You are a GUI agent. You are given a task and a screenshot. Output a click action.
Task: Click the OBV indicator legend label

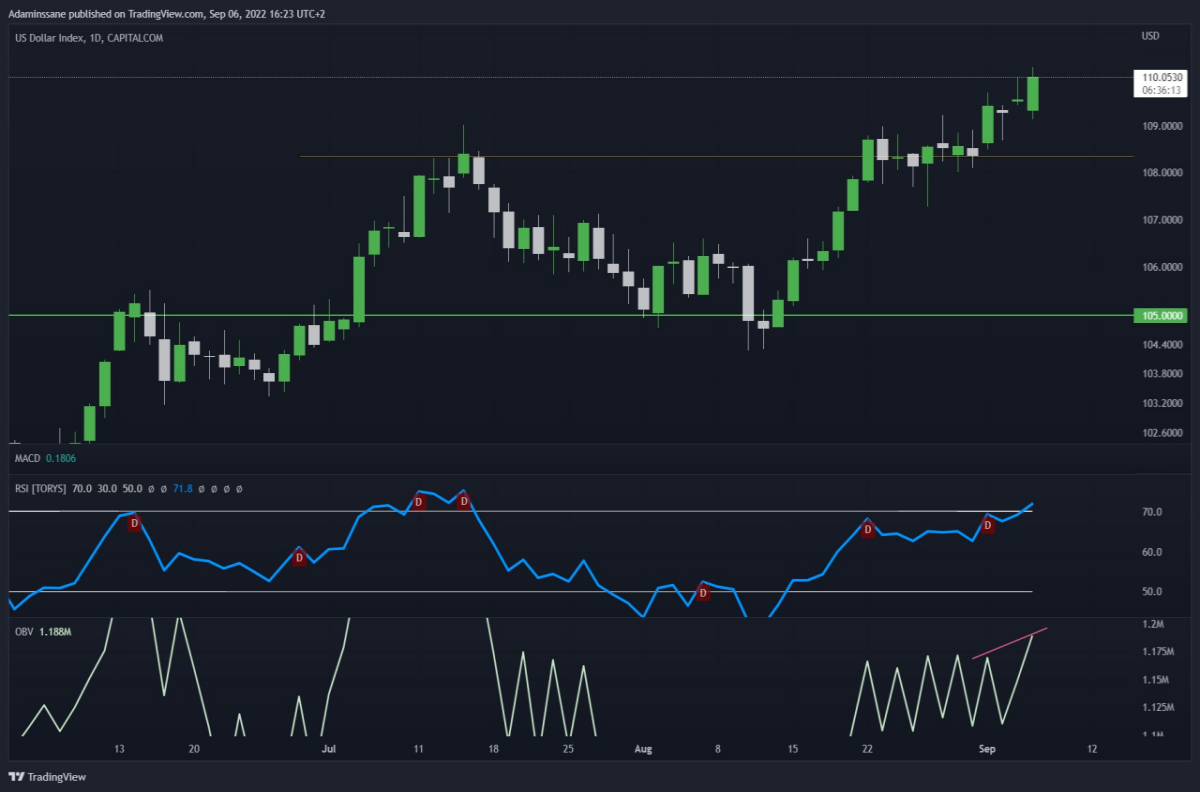point(23,631)
